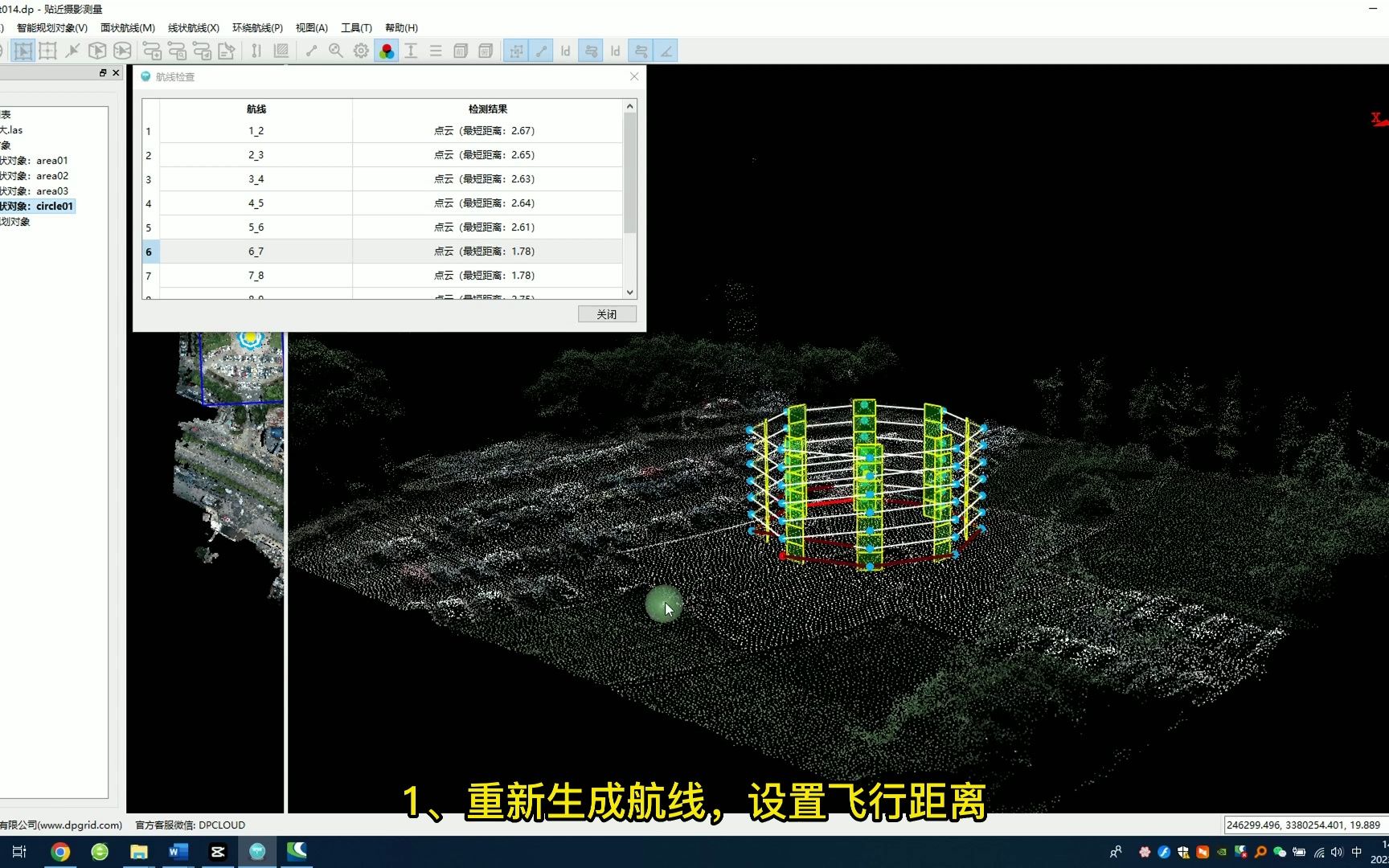This screenshot has height=868, width=1389.
Task: Open the 帮助(H) menu
Action: pos(401,27)
